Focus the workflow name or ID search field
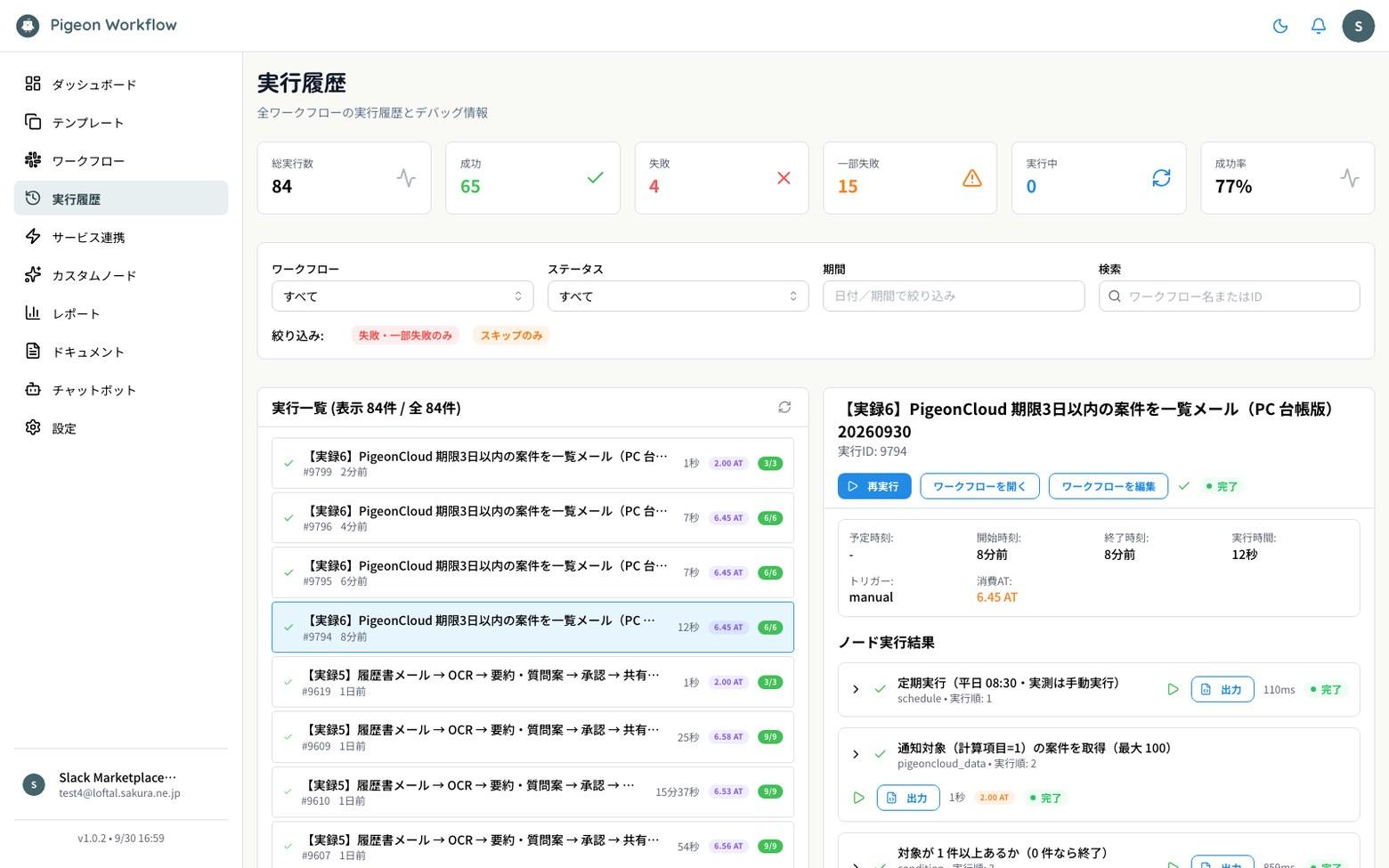The height and width of the screenshot is (868, 1389). point(1229,296)
